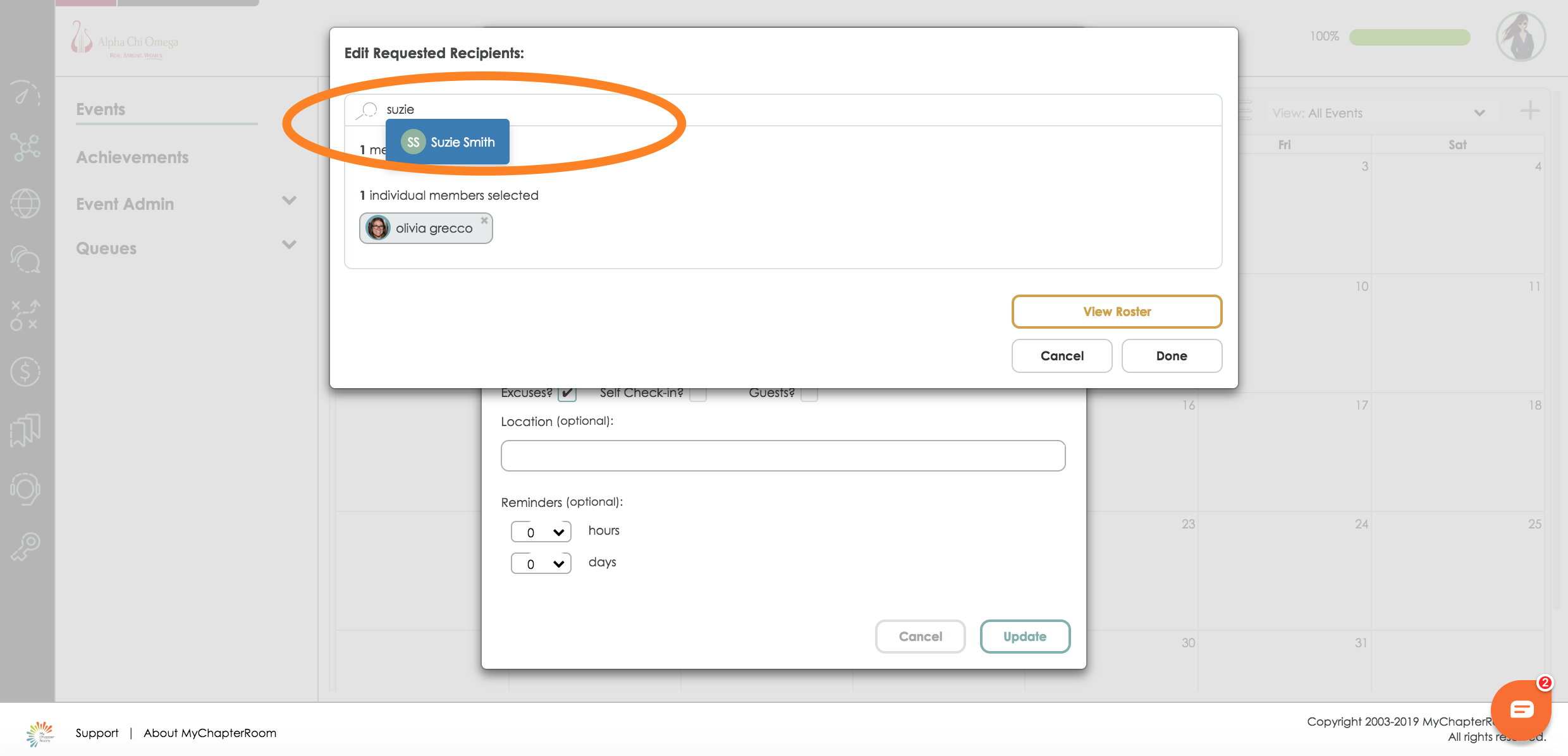1568x756 pixels.
Task: Expand the Event Admin menu
Action: (289, 202)
